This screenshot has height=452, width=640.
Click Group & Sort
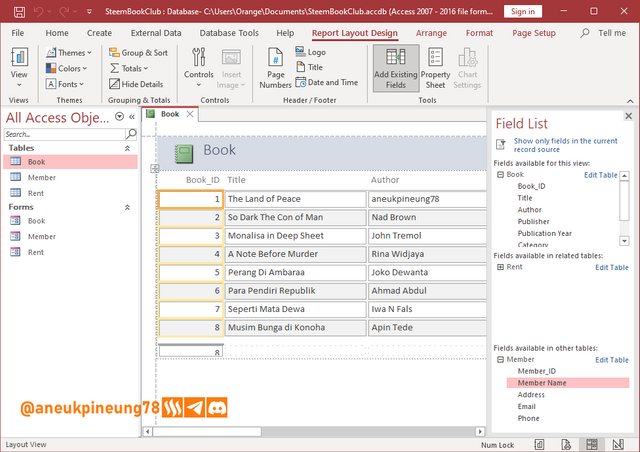click(x=138, y=53)
